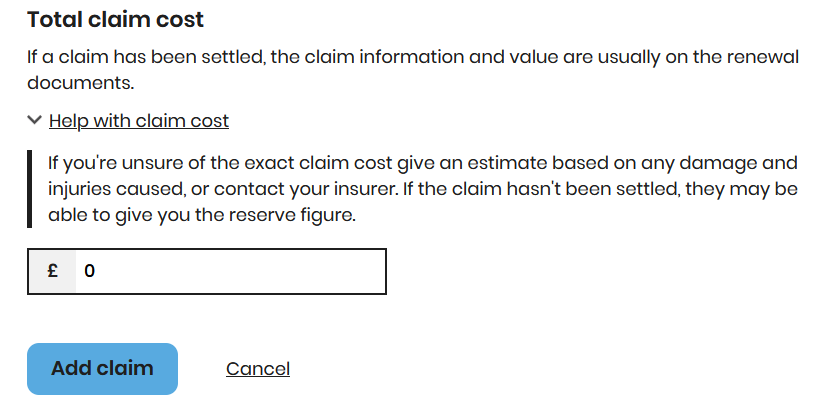Click the help text about estimating claim cost
This screenshot has height=414, width=820.
point(420,188)
